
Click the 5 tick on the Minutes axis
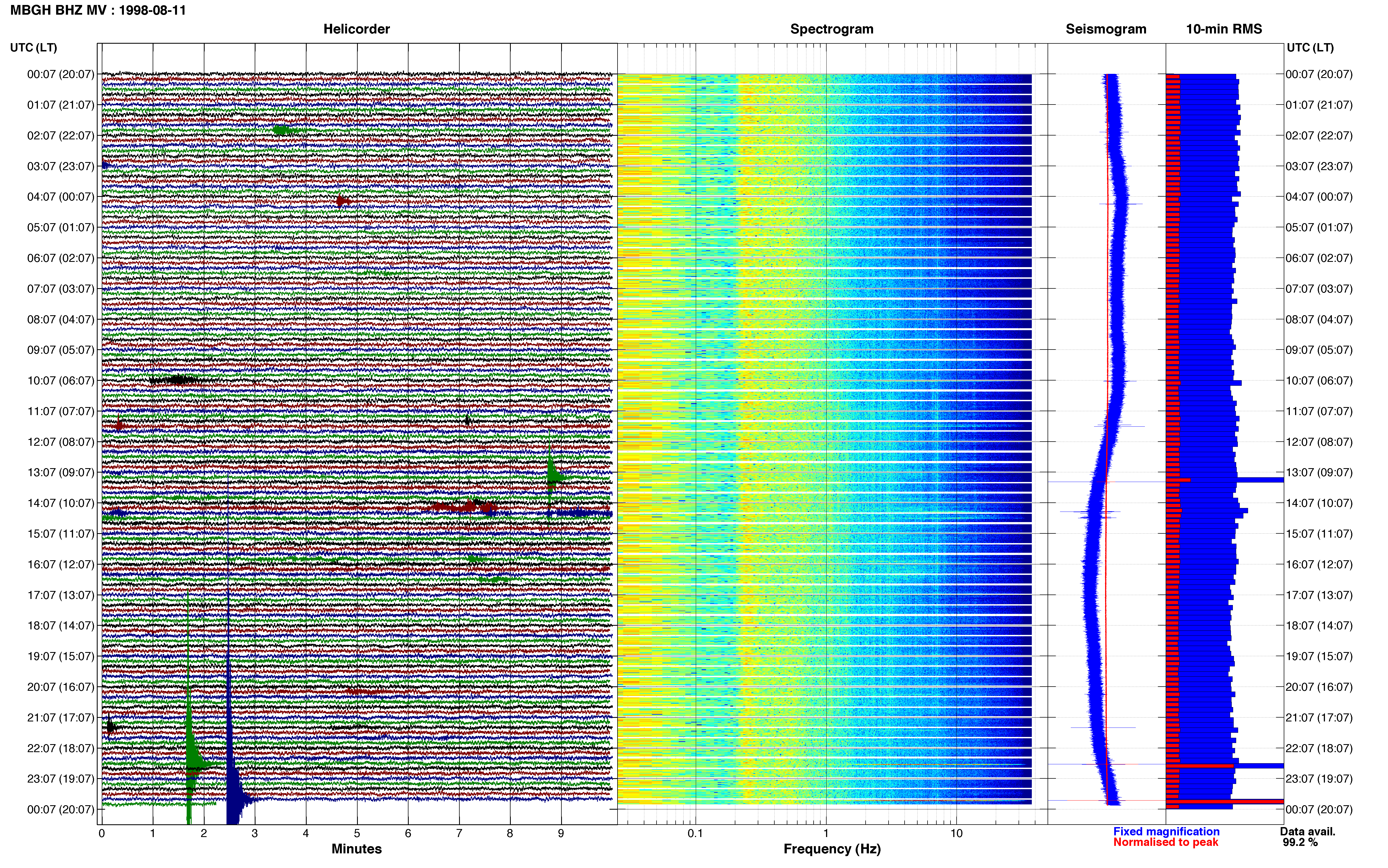pyautogui.click(x=357, y=833)
